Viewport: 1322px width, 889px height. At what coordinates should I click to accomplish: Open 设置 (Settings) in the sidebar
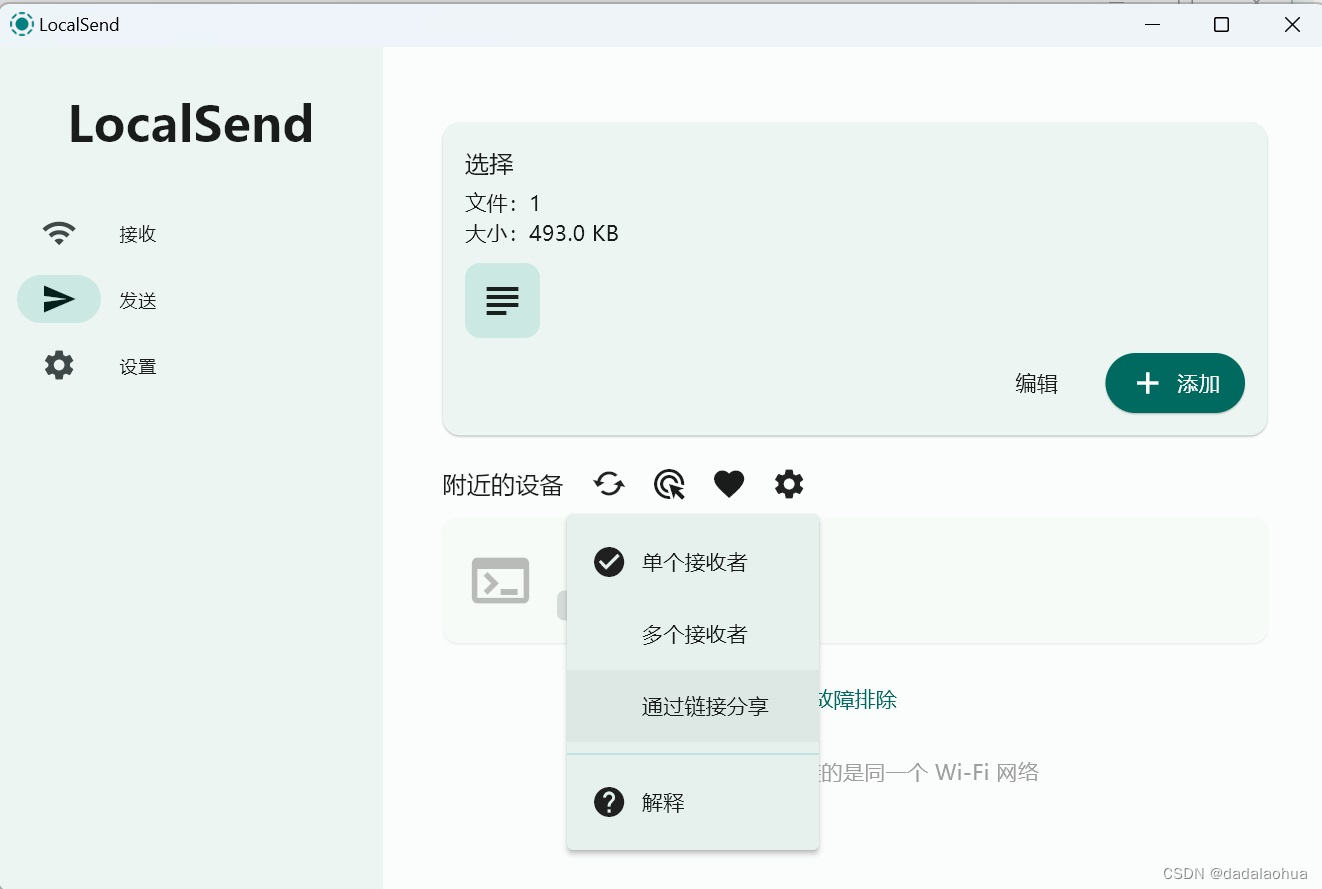(x=138, y=366)
